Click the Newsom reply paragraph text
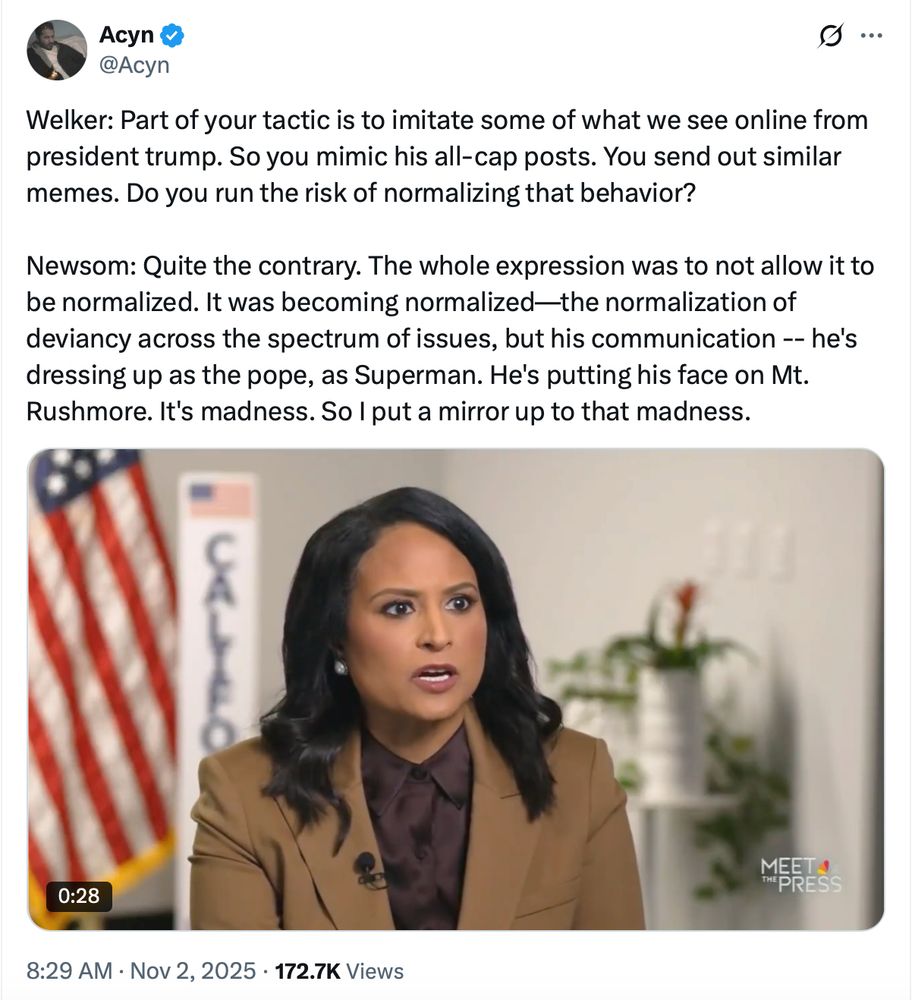 coord(450,339)
